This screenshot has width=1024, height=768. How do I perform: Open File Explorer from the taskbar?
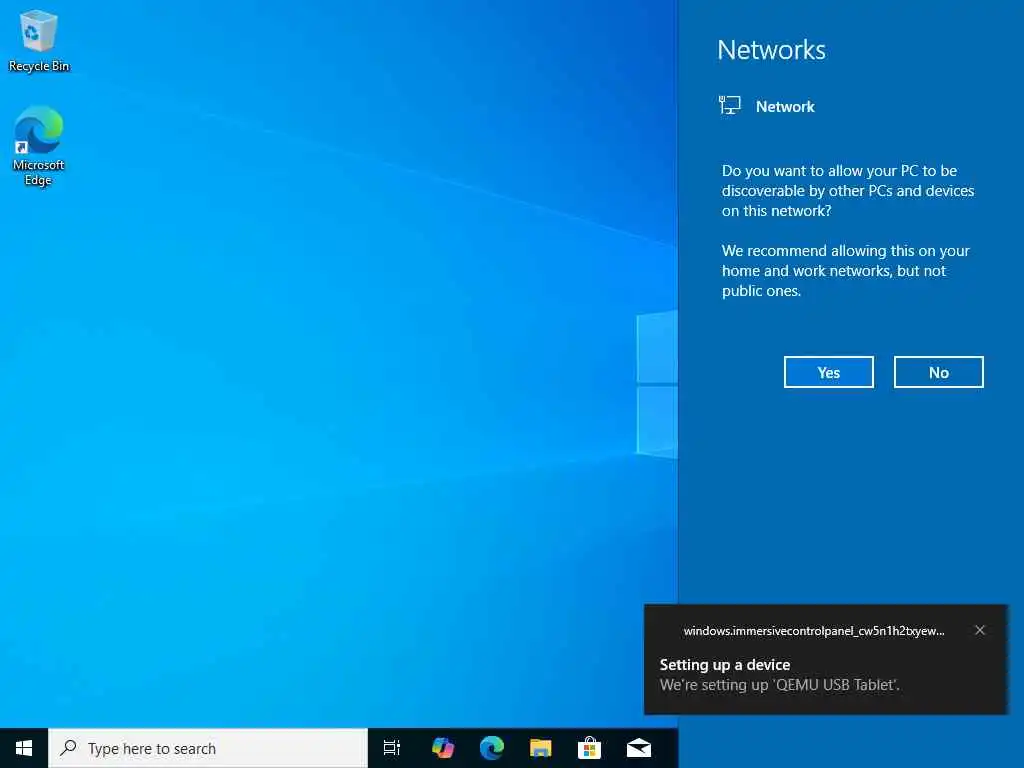(x=541, y=748)
